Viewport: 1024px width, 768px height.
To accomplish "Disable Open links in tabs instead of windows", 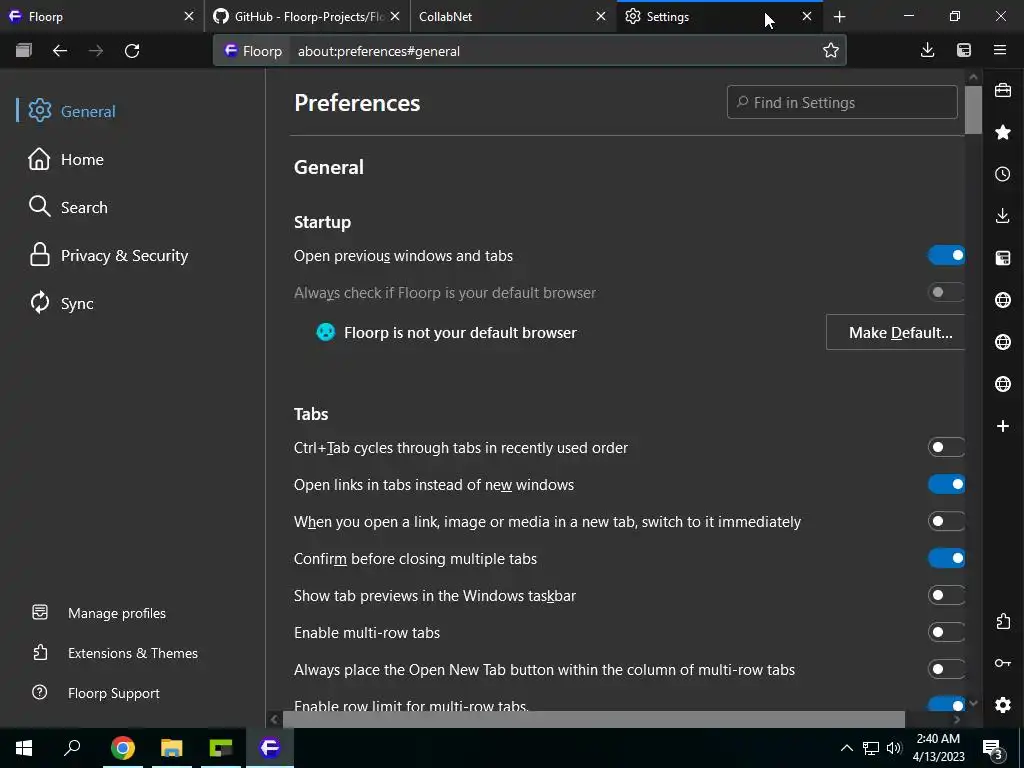I will pyautogui.click(x=946, y=485).
